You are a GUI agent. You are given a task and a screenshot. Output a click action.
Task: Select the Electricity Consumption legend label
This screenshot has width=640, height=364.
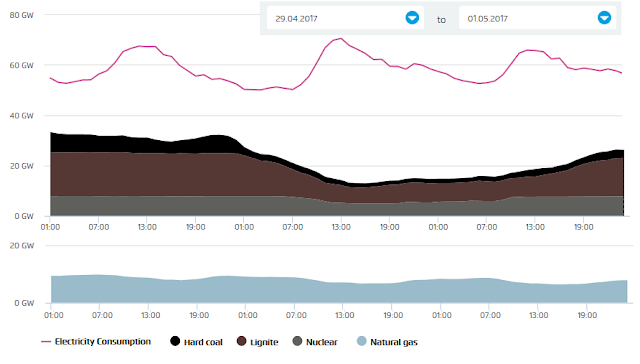pyautogui.click(x=103, y=342)
